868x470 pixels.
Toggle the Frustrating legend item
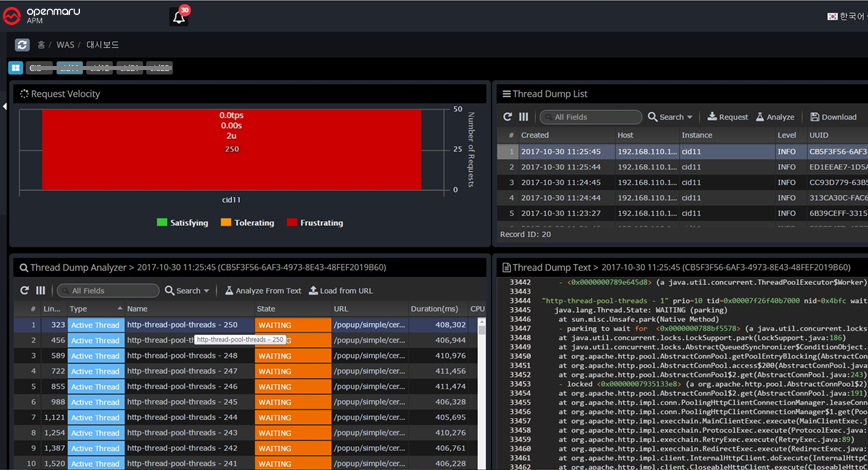pyautogui.click(x=315, y=223)
